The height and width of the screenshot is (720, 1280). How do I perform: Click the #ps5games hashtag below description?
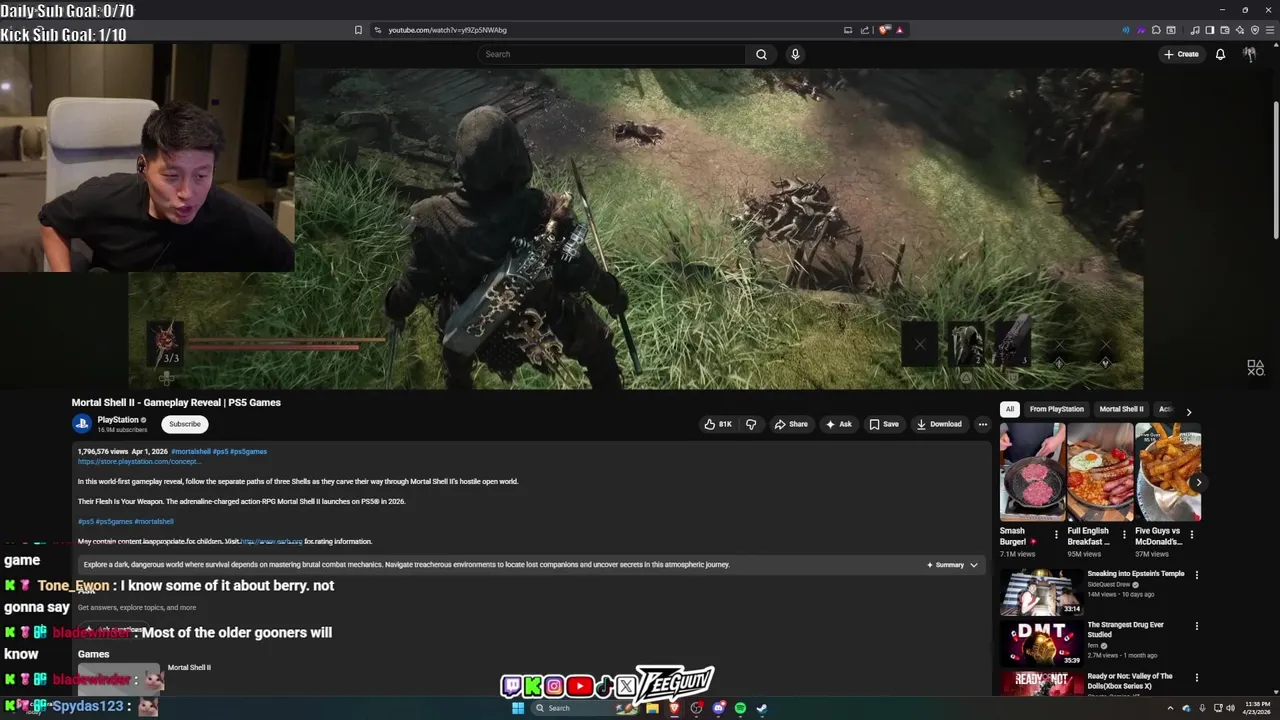pyautogui.click(x=113, y=521)
